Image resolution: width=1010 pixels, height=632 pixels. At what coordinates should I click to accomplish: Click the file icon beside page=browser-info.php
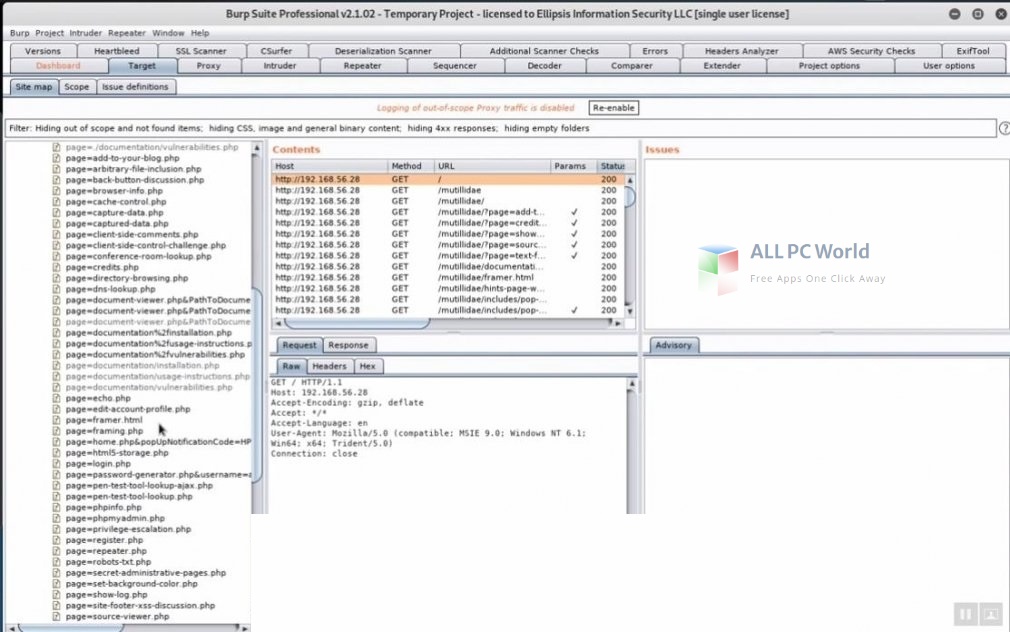pos(57,191)
